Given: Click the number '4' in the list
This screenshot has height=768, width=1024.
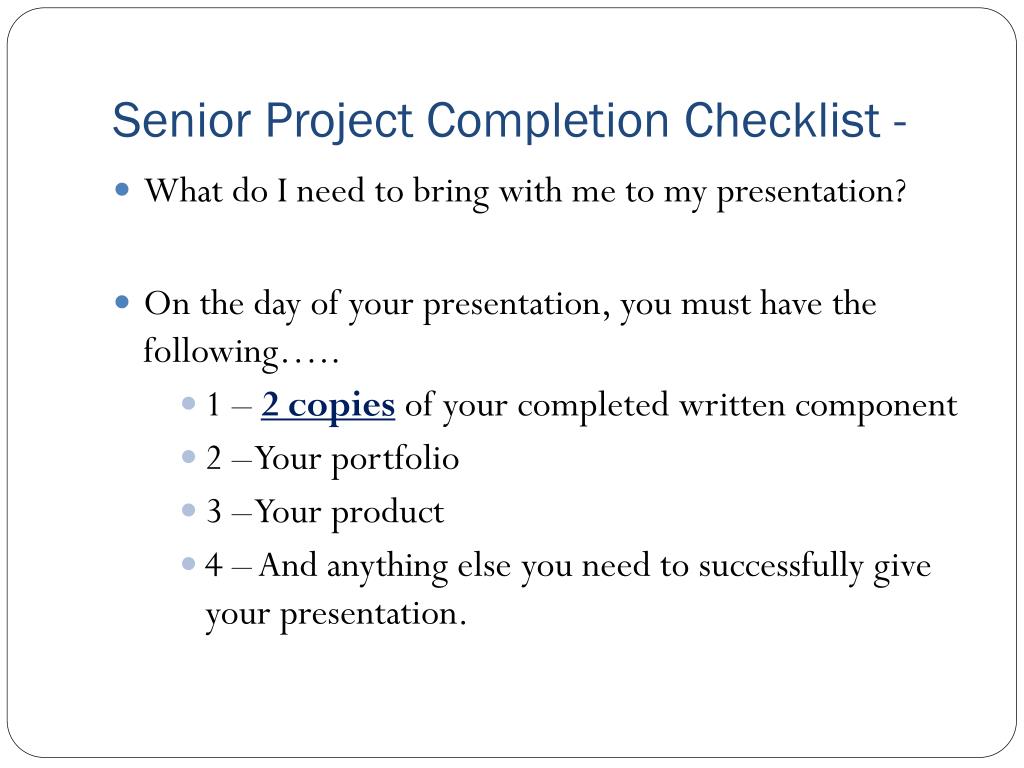Looking at the screenshot, I should [214, 566].
